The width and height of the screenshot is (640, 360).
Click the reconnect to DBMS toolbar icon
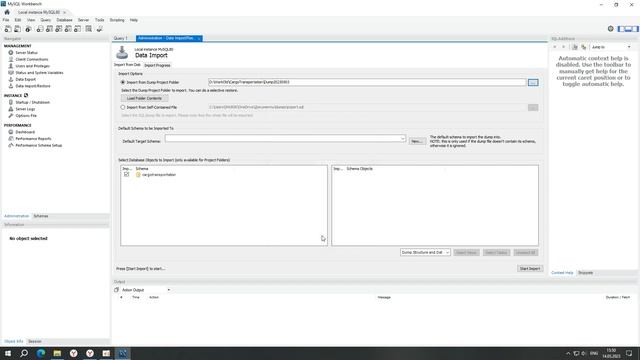tap(100, 29)
